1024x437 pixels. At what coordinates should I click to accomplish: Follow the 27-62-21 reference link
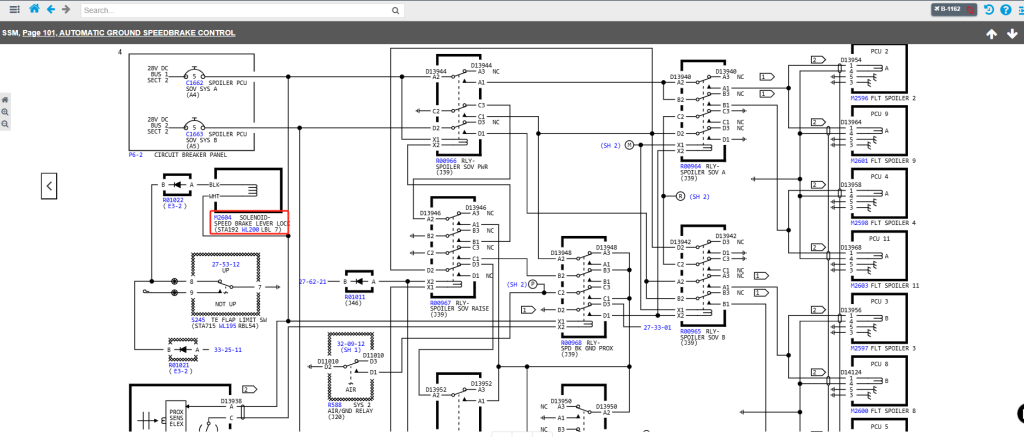[x=312, y=282]
